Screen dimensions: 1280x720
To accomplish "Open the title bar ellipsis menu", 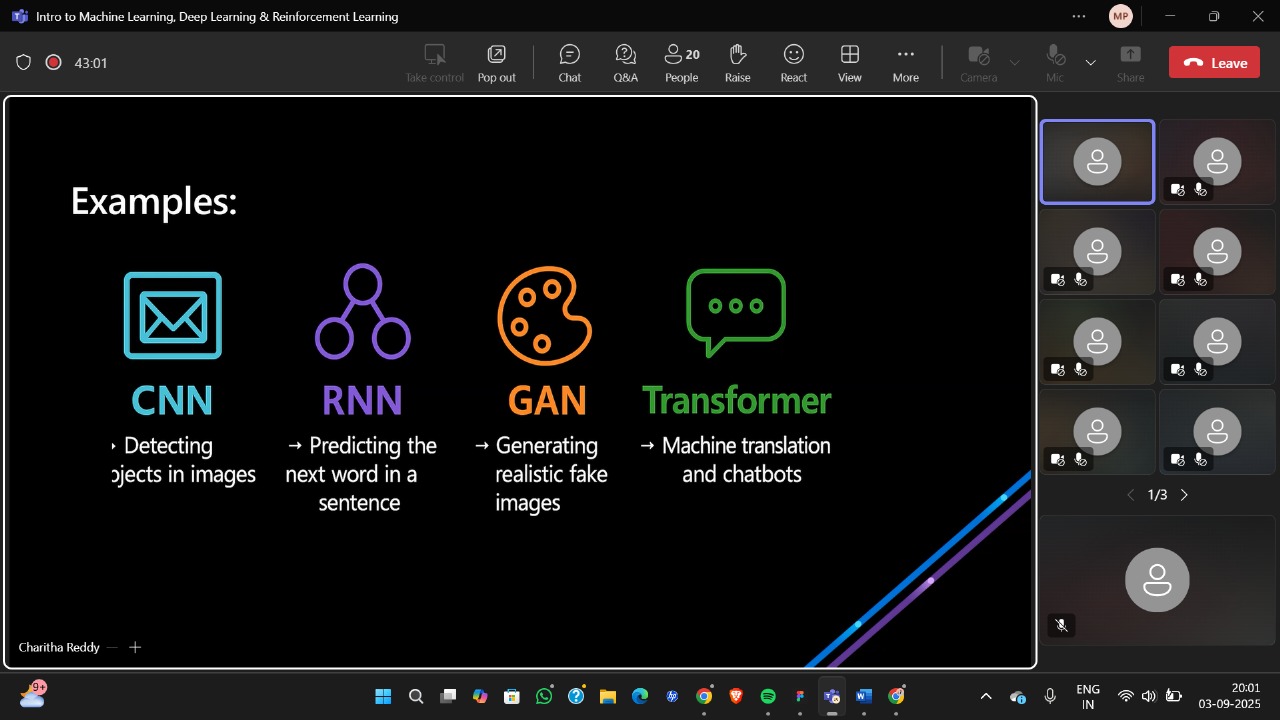I will pos(1079,16).
